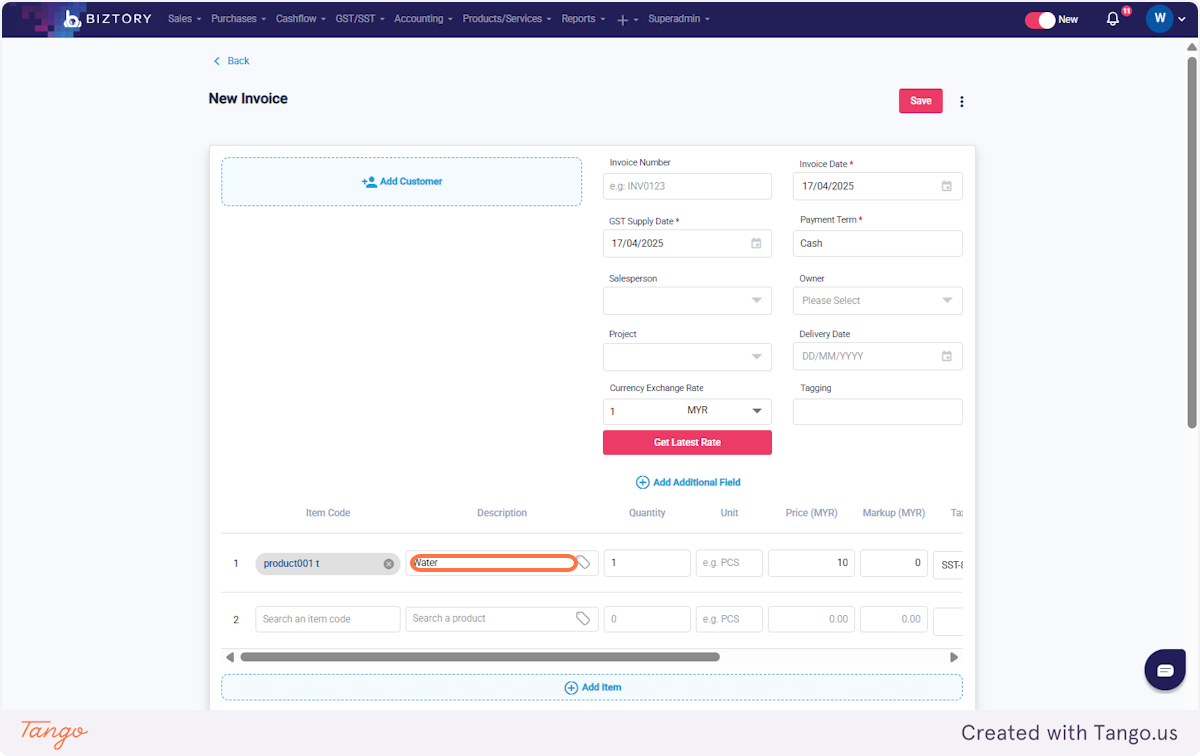Click Add Customer
The width and height of the screenshot is (1200, 756).
[402, 182]
